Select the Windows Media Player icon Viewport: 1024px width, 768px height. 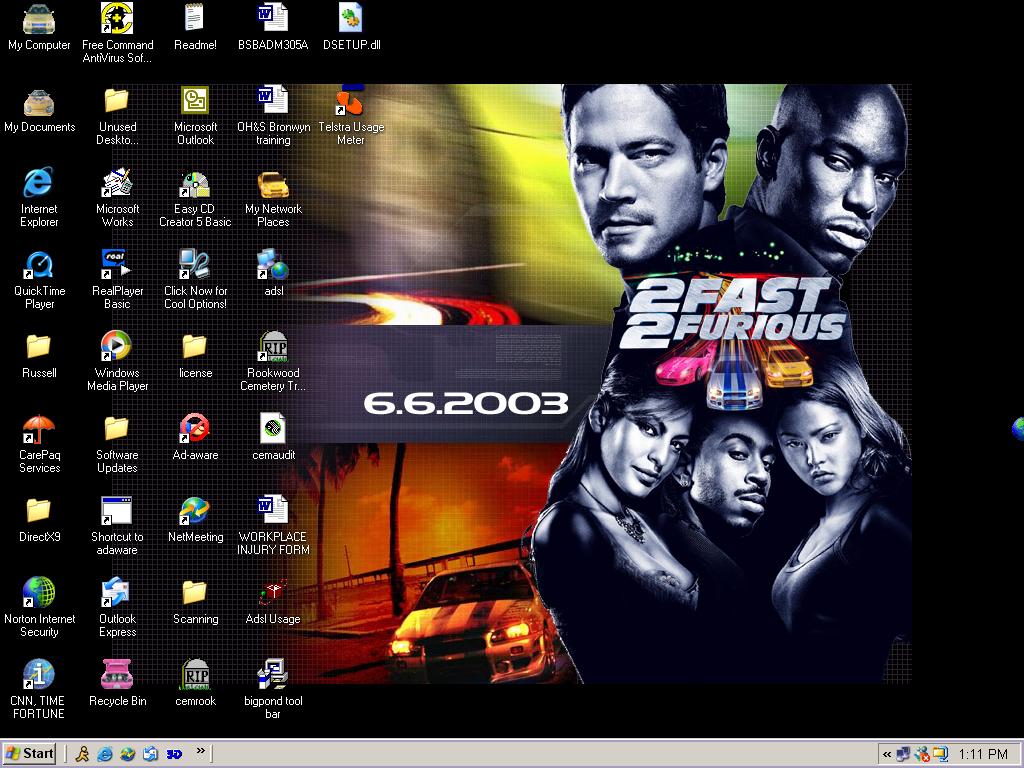click(117, 348)
